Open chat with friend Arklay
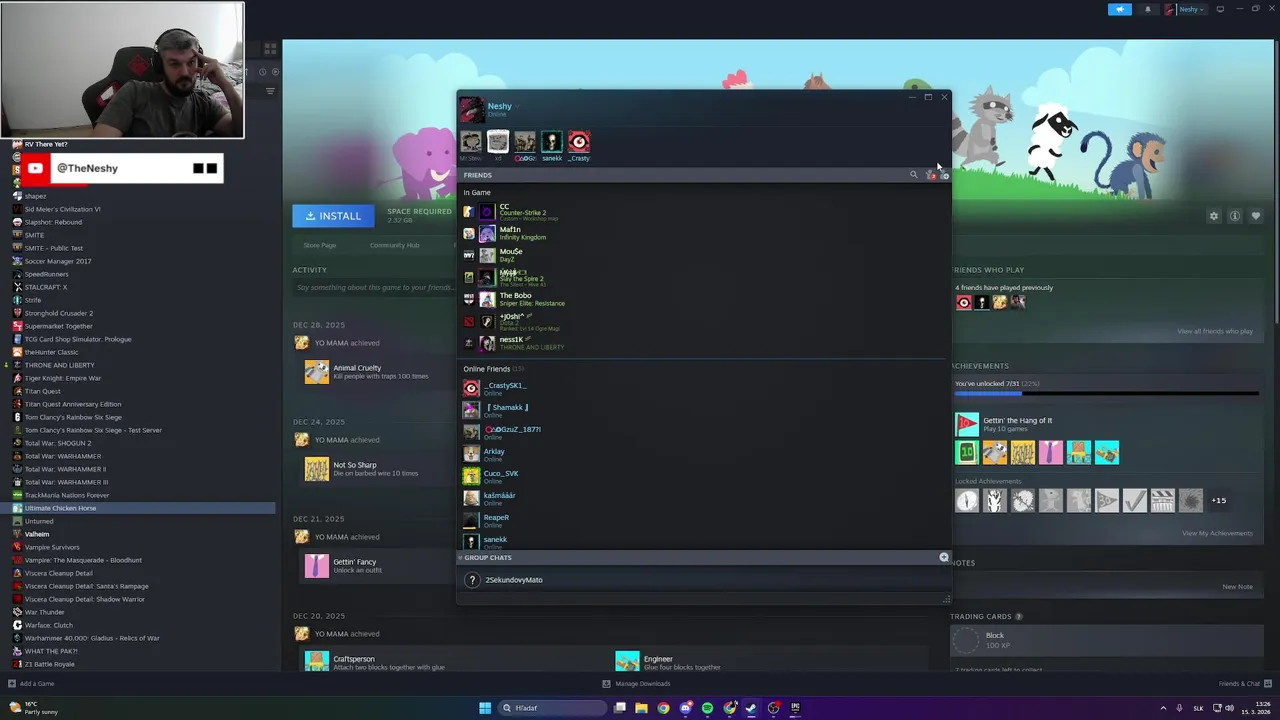This screenshot has width=1280, height=720. (702, 454)
